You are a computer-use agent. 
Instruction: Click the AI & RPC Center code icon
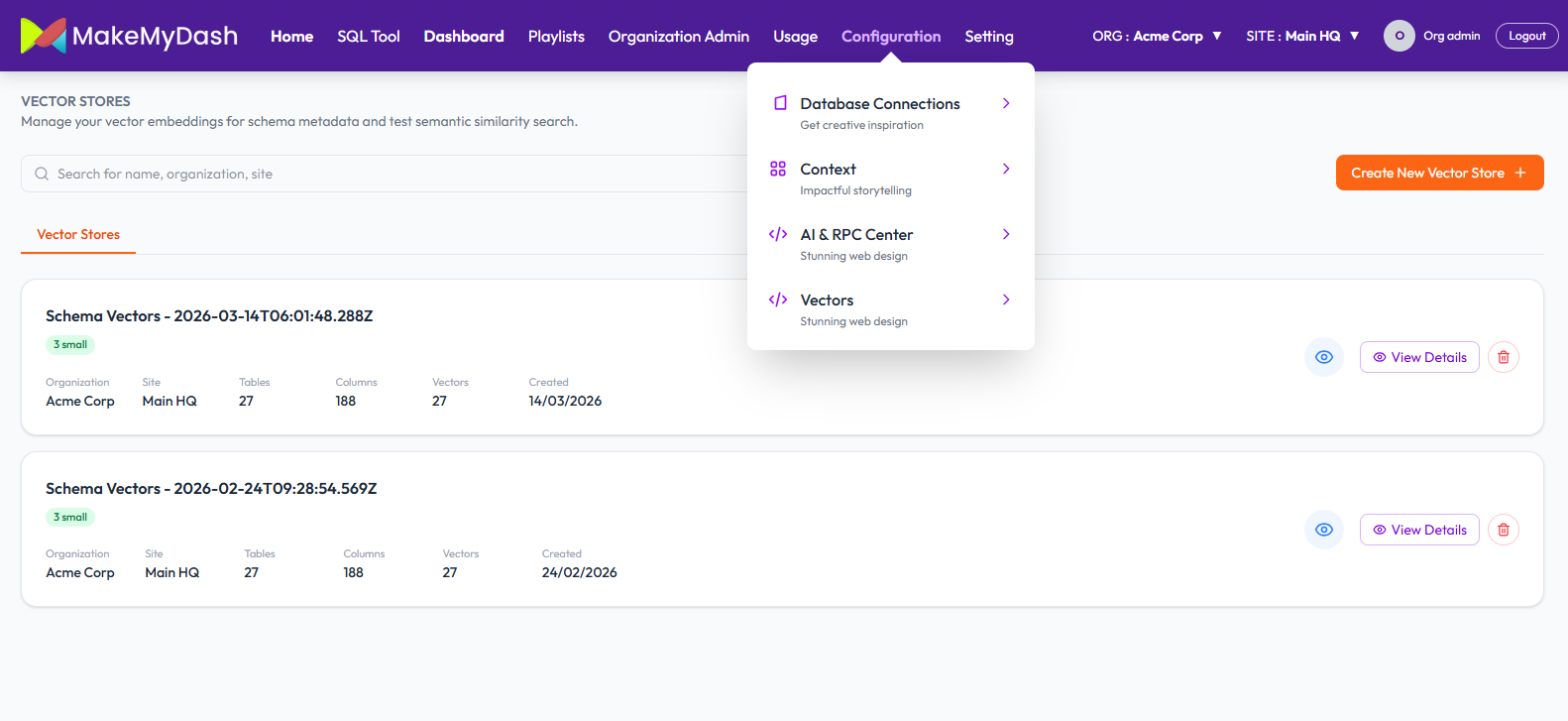[x=778, y=234]
